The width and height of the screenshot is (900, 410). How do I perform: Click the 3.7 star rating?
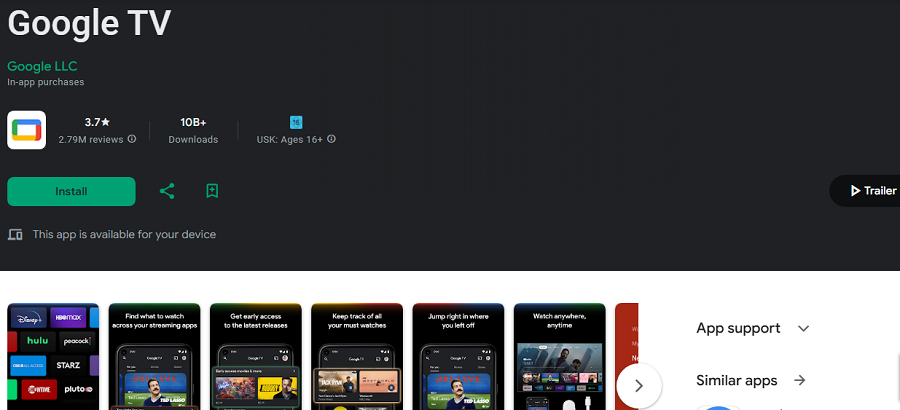coord(97,122)
